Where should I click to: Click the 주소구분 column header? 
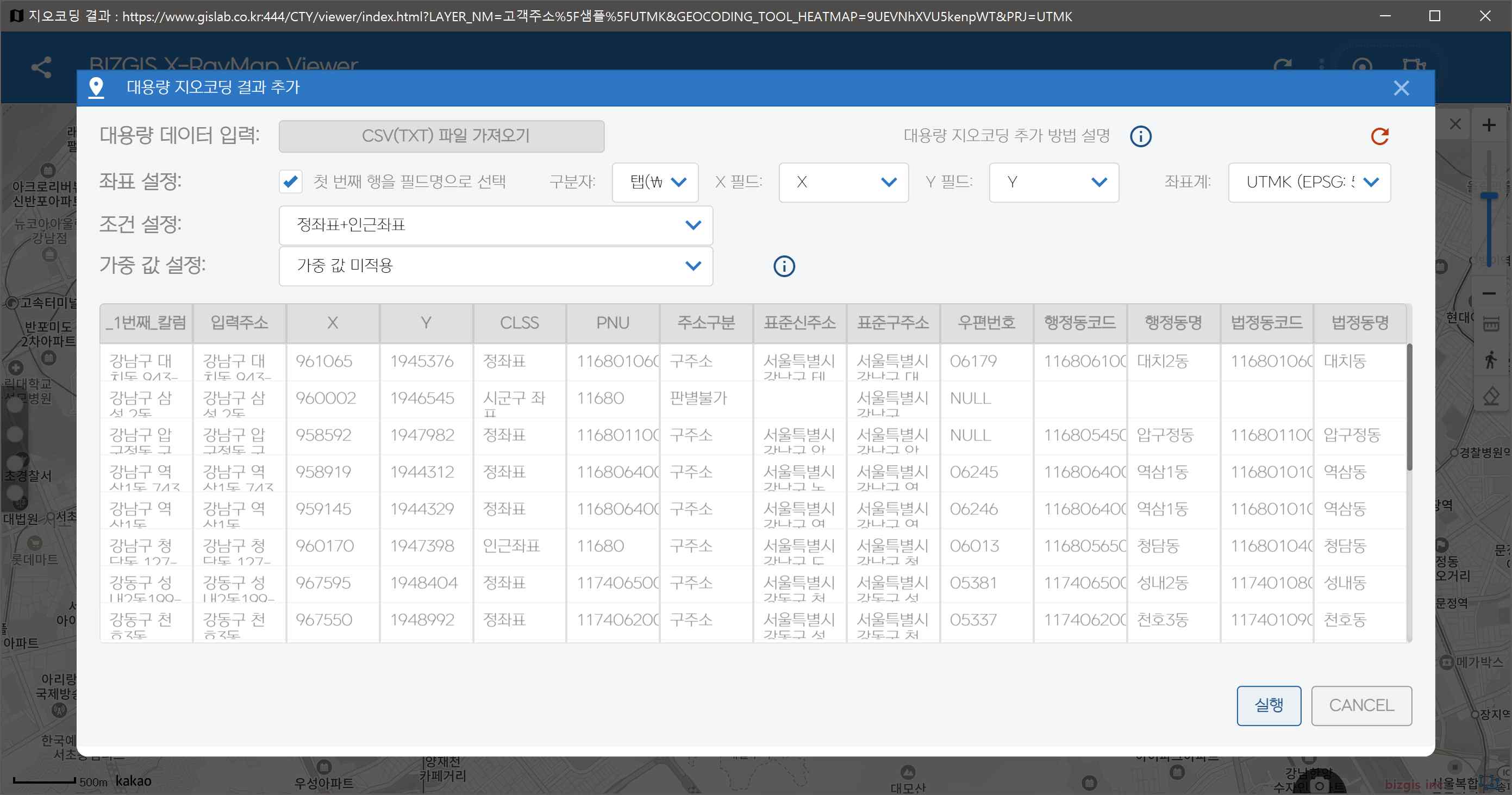click(706, 323)
